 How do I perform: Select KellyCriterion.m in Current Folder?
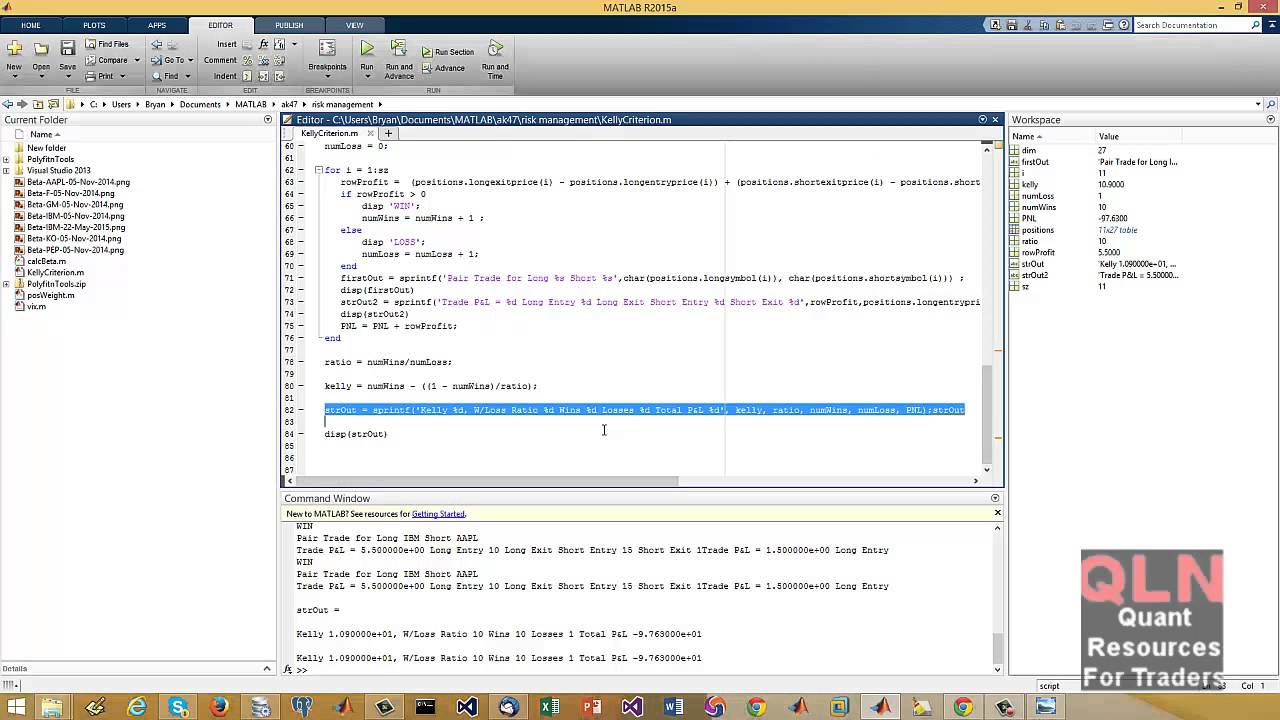pyautogui.click(x=55, y=272)
